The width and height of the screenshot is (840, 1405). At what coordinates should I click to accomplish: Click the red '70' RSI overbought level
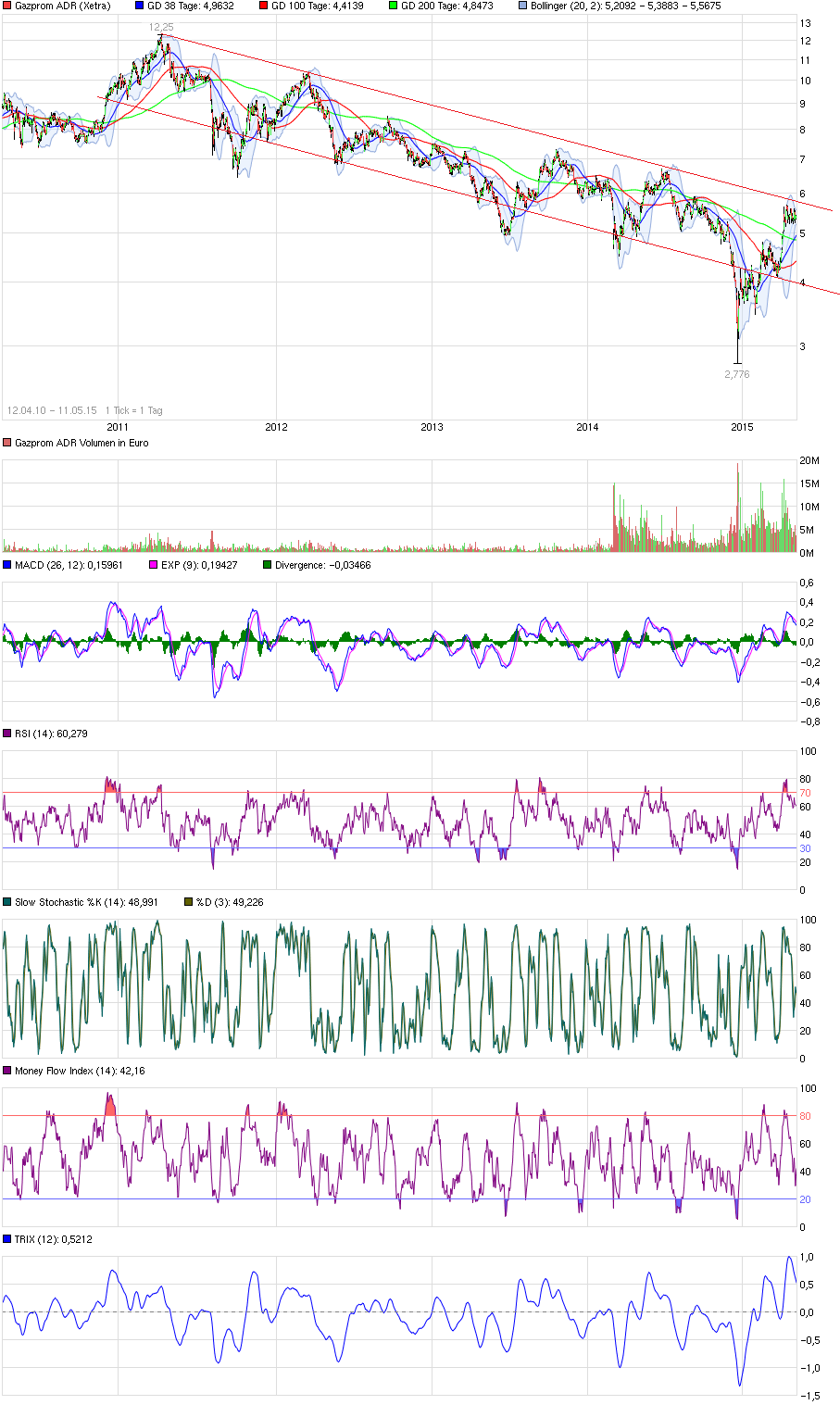click(806, 793)
